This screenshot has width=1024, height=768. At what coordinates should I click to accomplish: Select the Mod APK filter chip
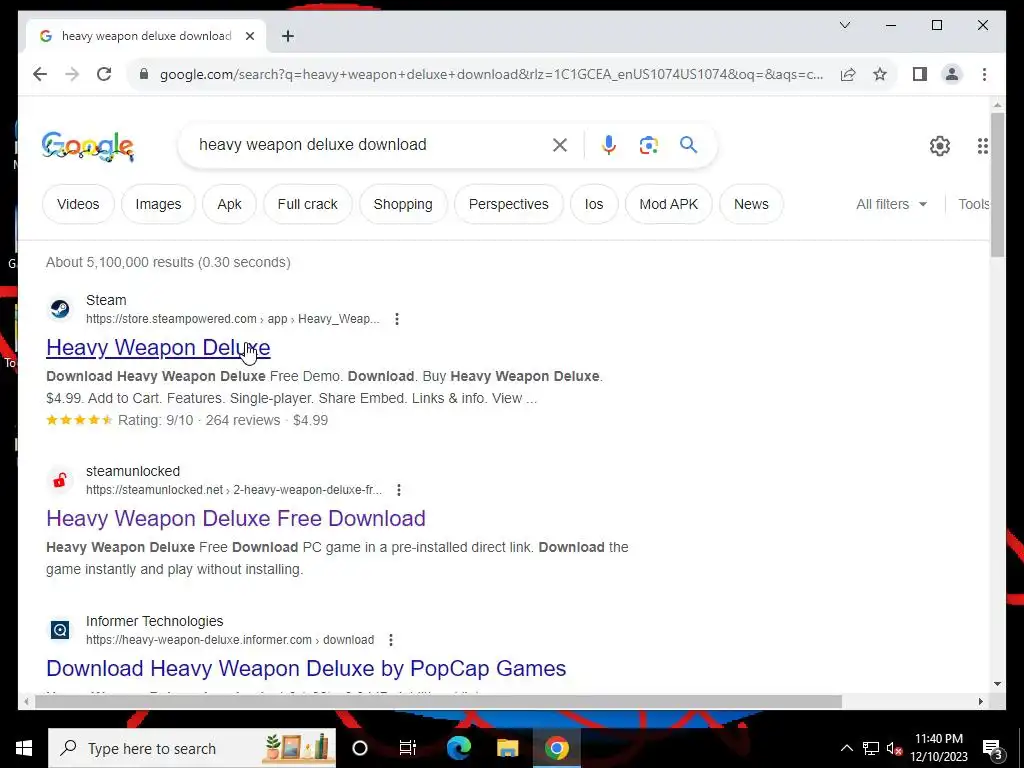click(x=669, y=204)
